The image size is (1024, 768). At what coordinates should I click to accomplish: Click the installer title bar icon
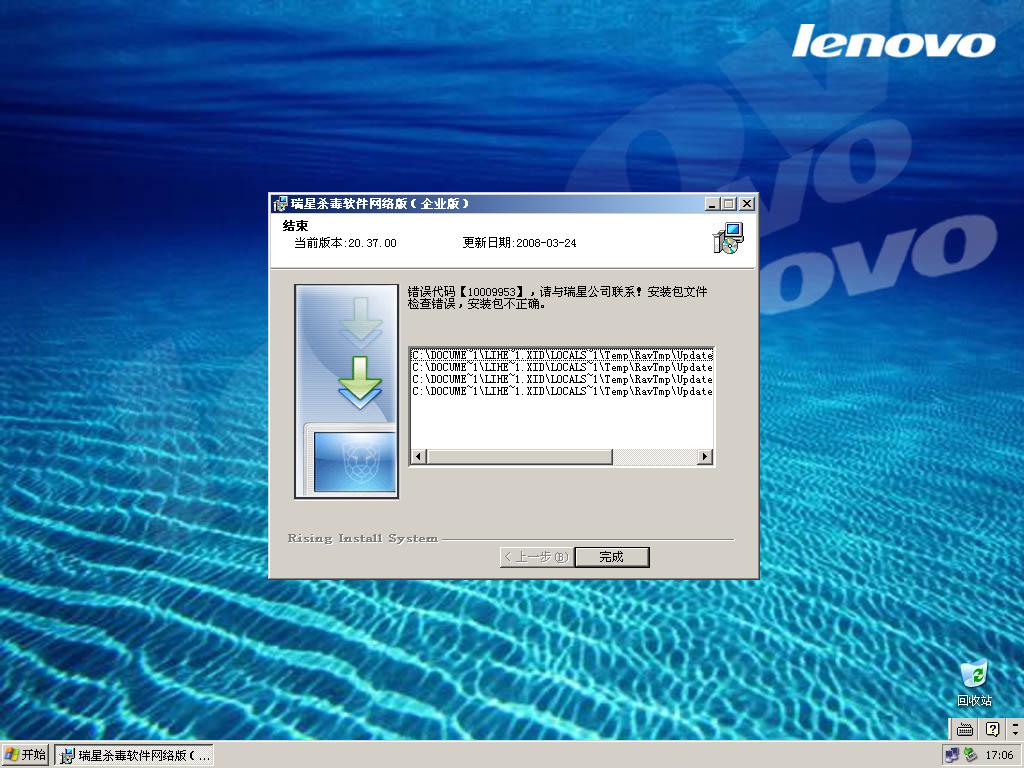[280, 204]
